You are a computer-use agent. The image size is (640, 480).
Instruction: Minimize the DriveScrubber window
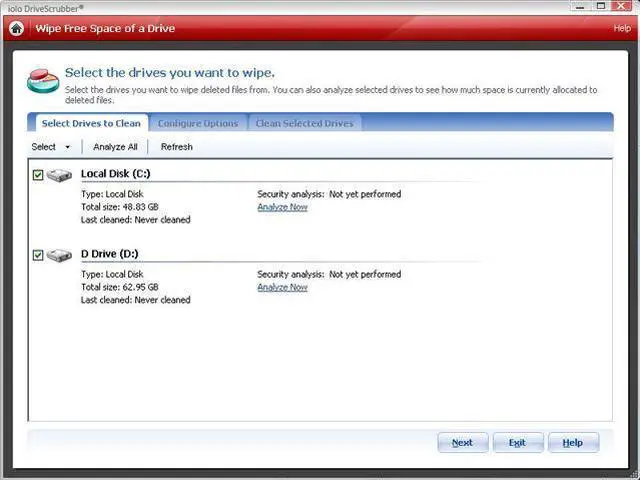pos(580,6)
